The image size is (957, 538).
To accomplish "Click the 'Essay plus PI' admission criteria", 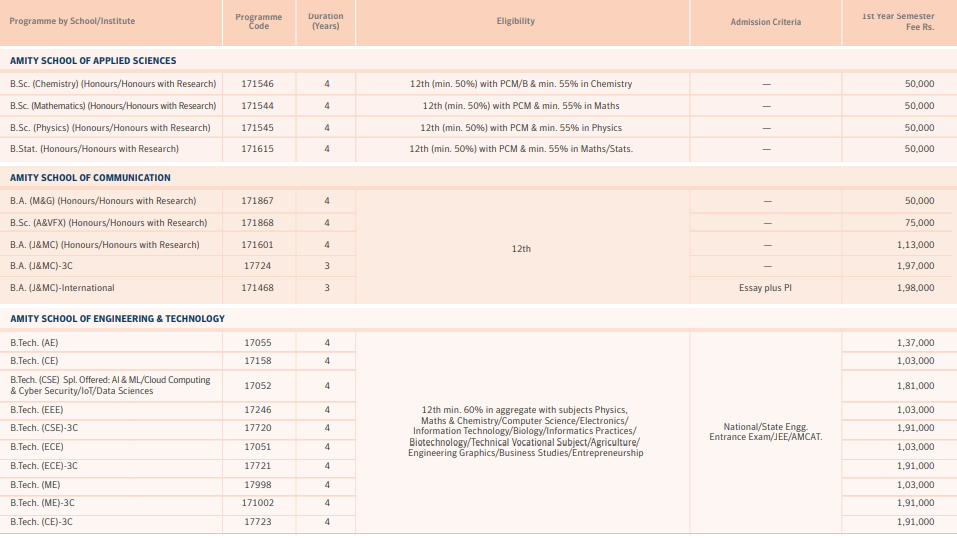I will 765,288.
